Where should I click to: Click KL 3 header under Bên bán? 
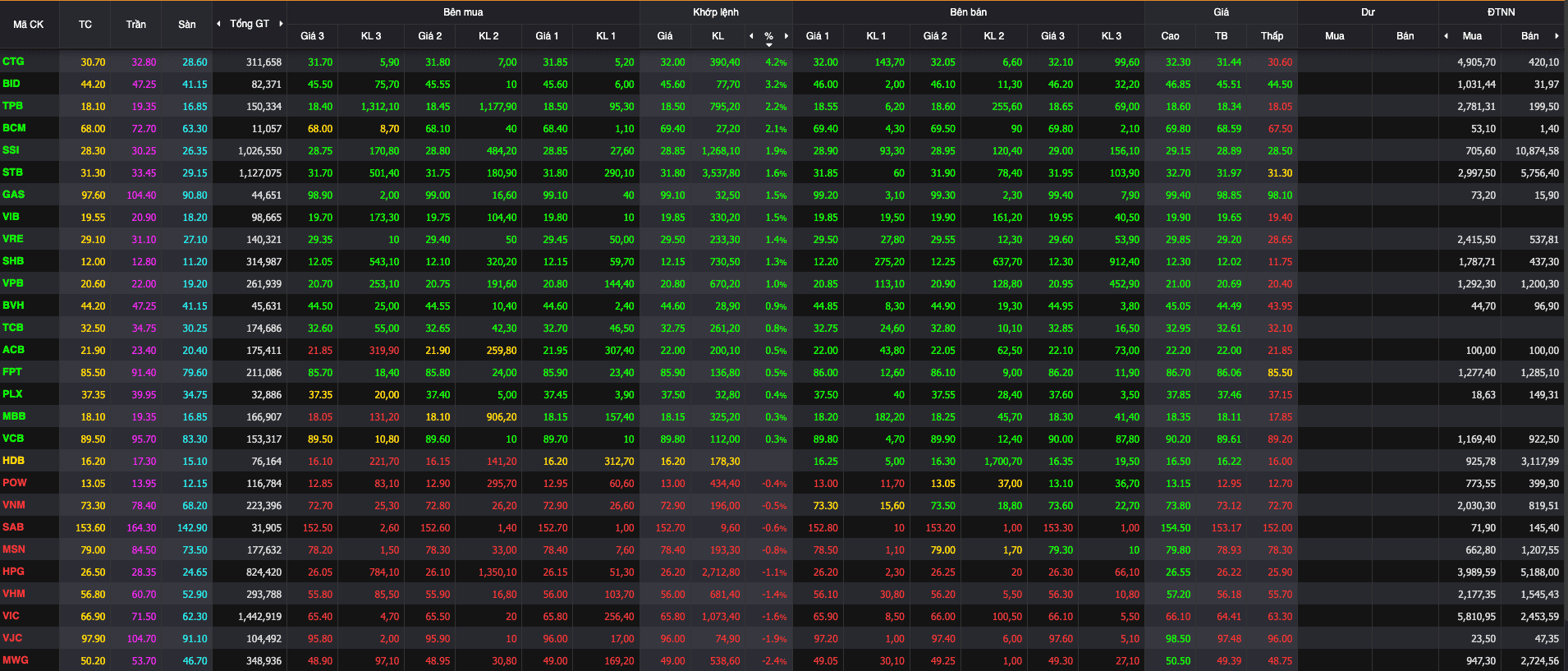point(1112,36)
